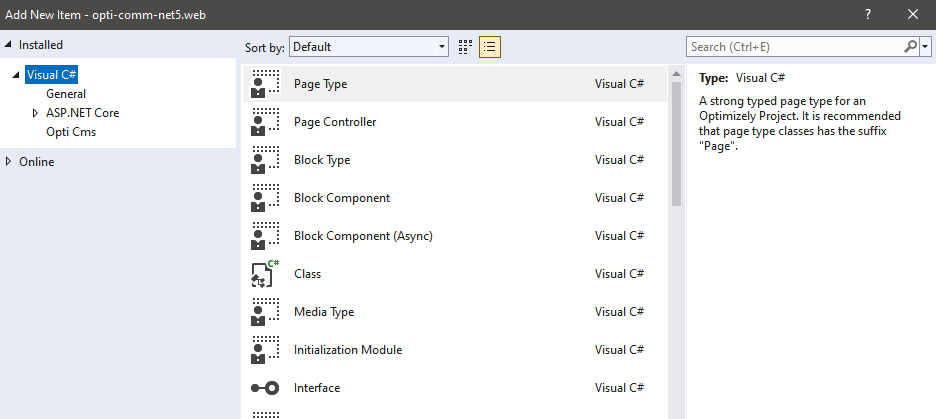
Task: Click the 'Block Type' item name
Action: [x=322, y=160]
